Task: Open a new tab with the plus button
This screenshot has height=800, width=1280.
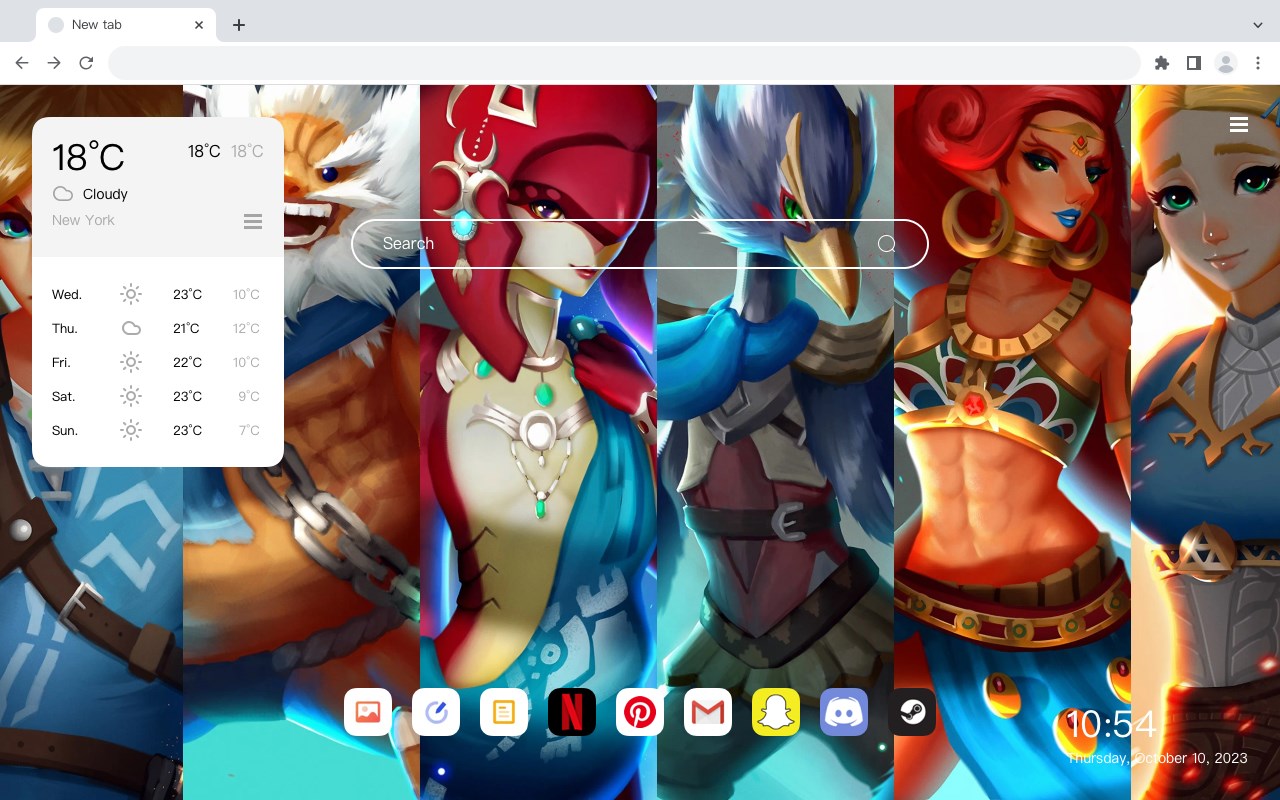Action: 238,25
